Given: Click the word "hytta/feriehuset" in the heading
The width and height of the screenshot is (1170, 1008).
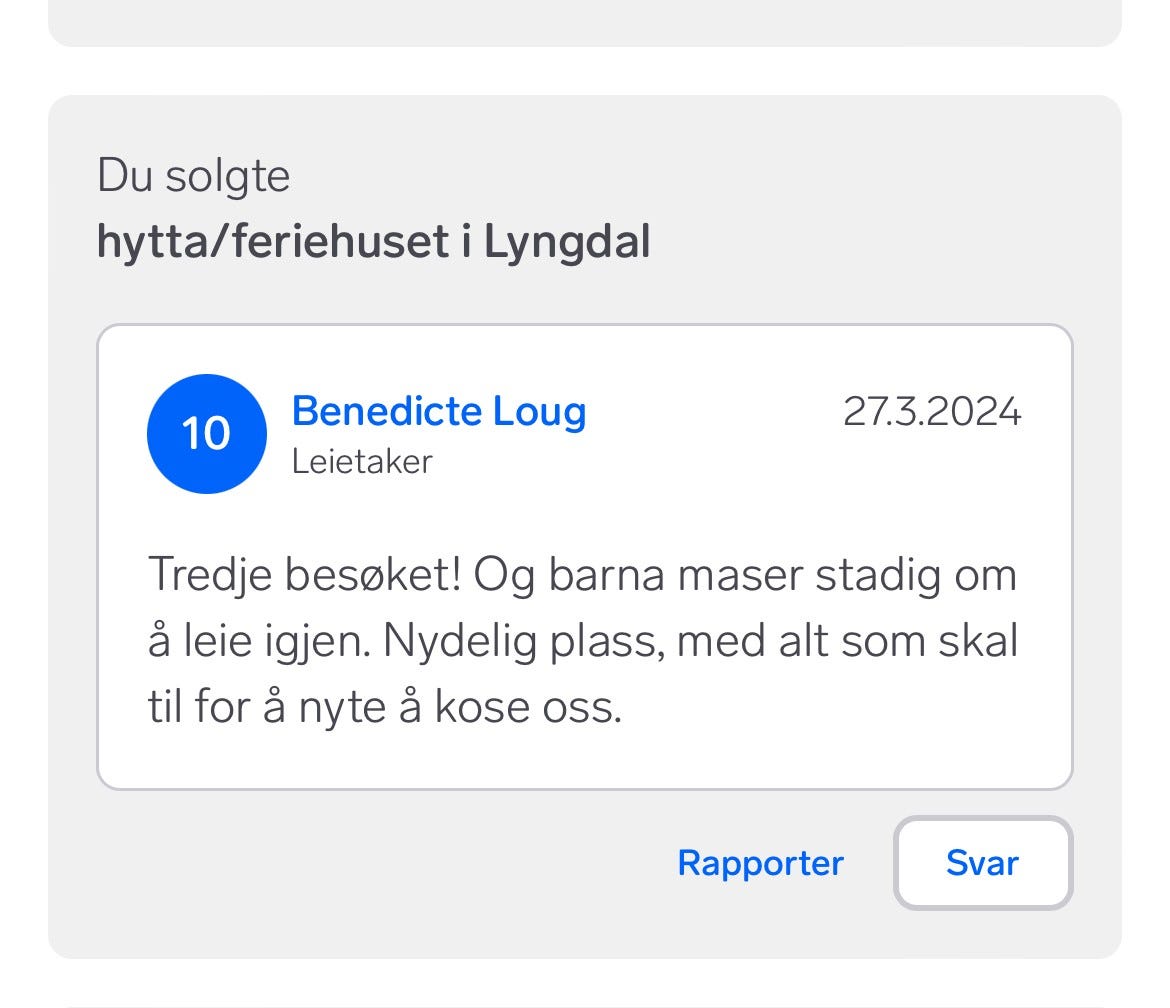Looking at the screenshot, I should point(272,242).
